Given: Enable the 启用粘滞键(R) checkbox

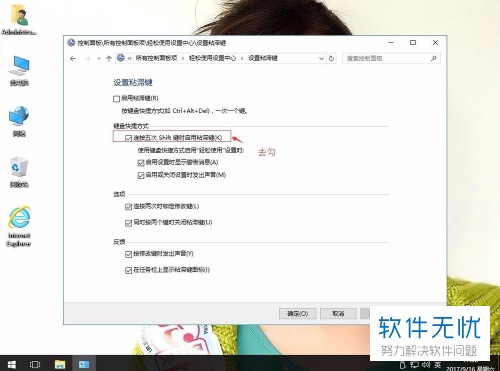Looking at the screenshot, I should pos(116,99).
